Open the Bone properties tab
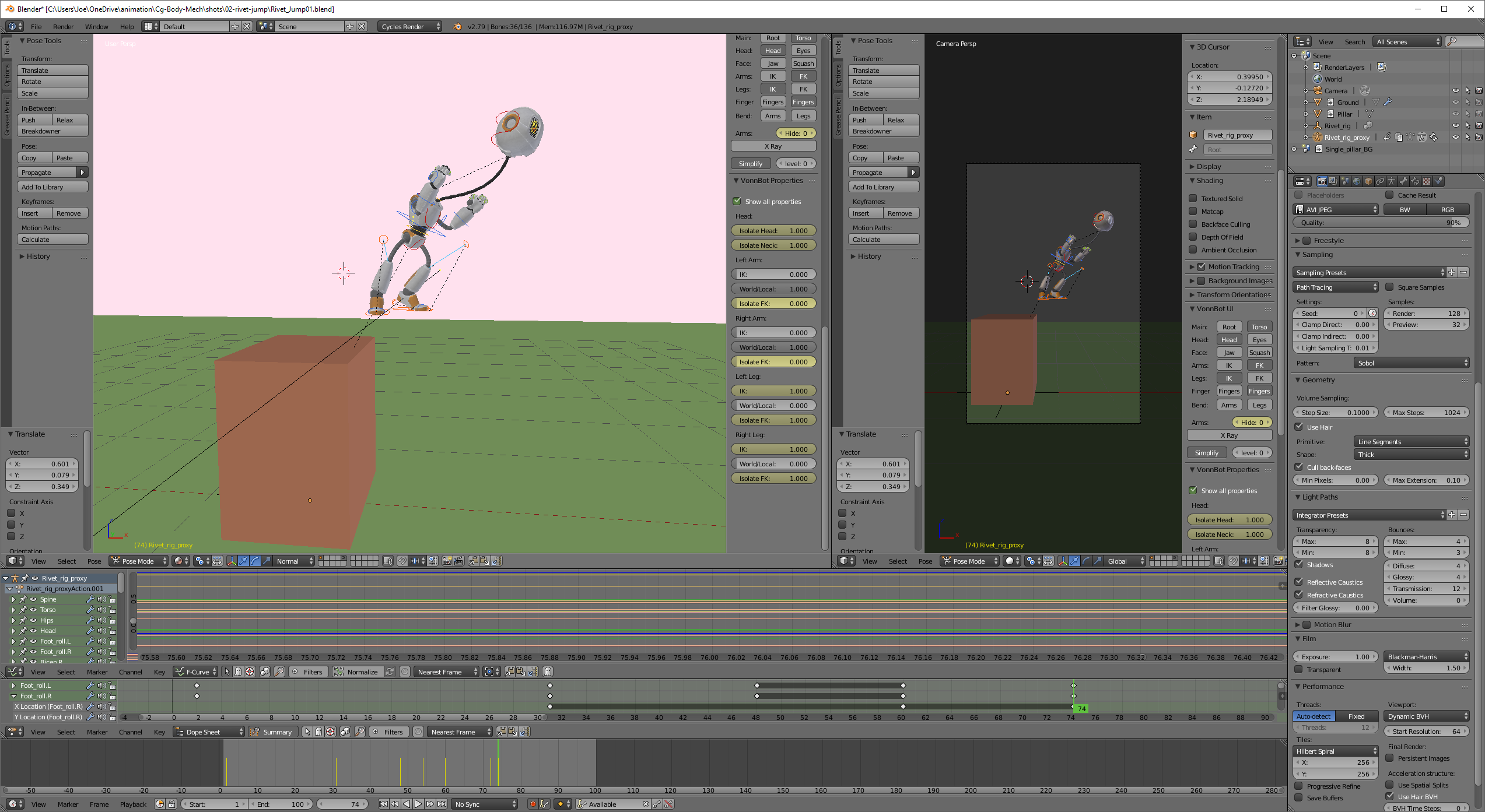Image resolution: width=1485 pixels, height=812 pixels. click(x=1403, y=181)
